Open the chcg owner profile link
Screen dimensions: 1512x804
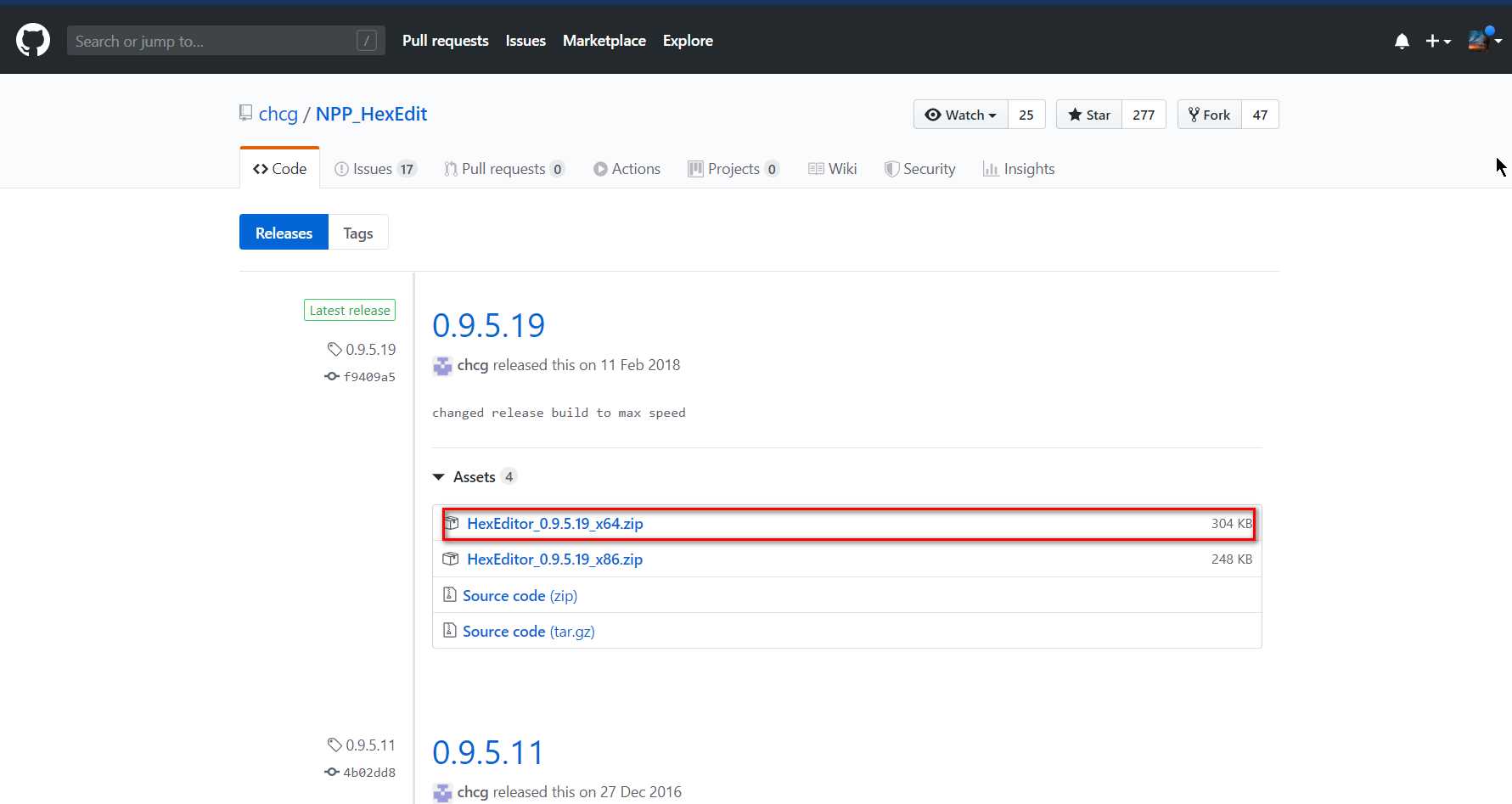point(278,114)
